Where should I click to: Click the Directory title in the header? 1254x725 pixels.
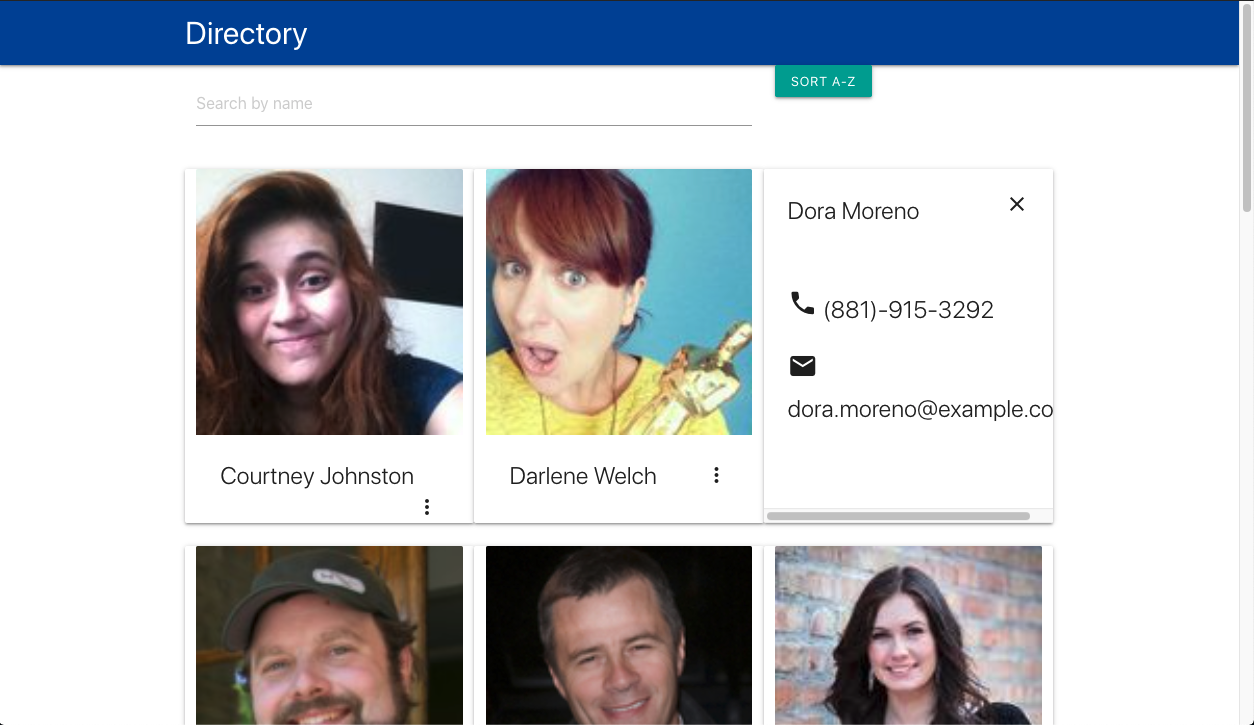[246, 33]
